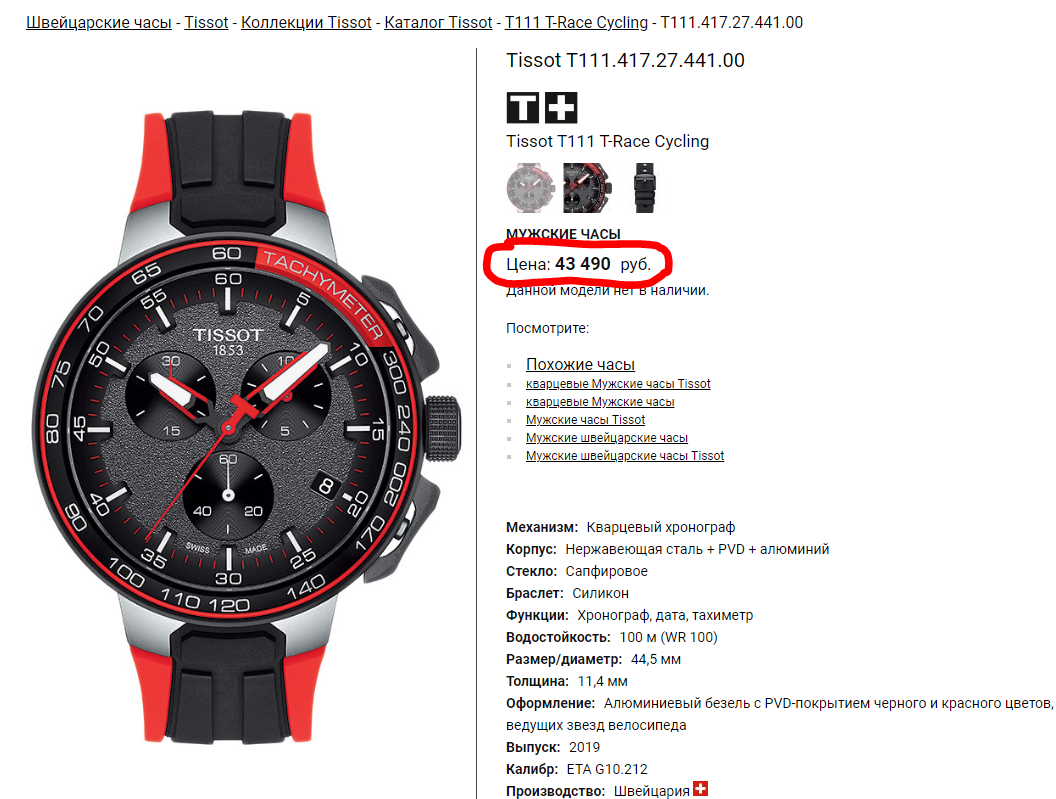Go to Каталог Tissot breadcrumb

[438, 22]
